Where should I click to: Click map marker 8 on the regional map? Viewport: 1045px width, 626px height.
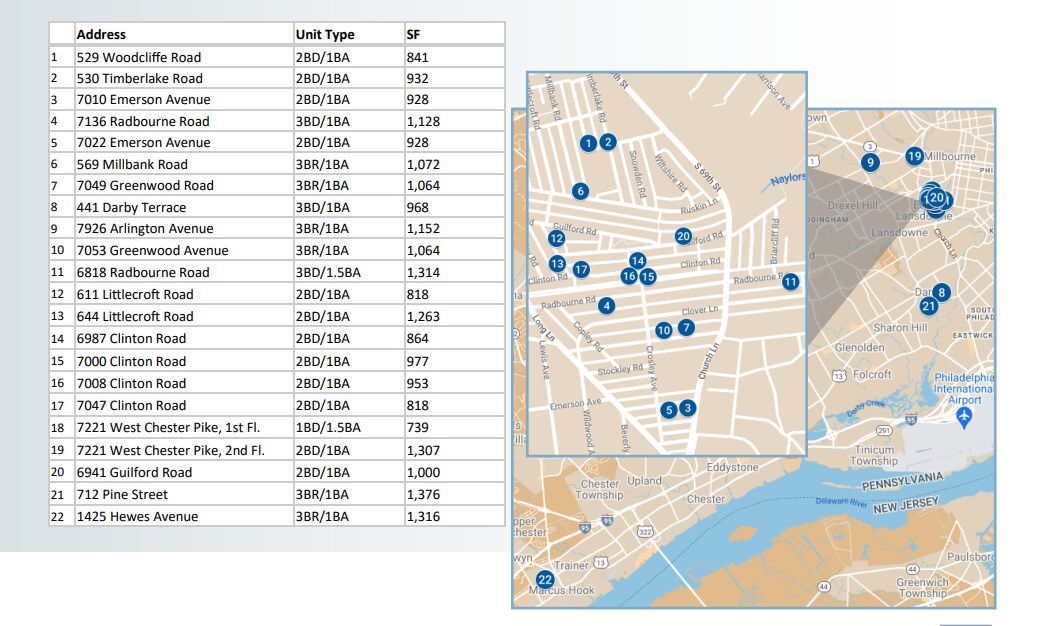click(940, 292)
